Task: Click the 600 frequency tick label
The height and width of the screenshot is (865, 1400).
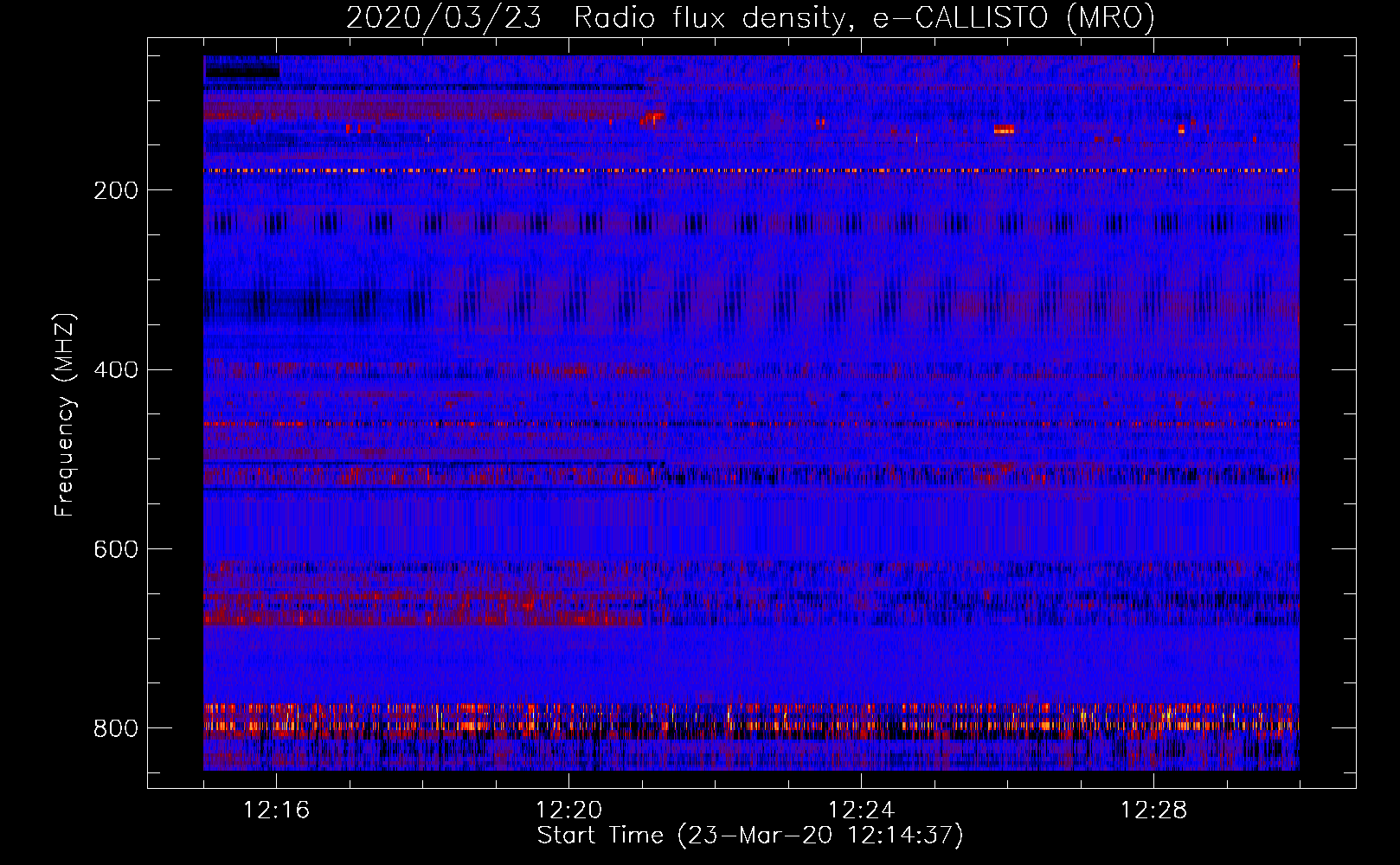Action: (116, 550)
